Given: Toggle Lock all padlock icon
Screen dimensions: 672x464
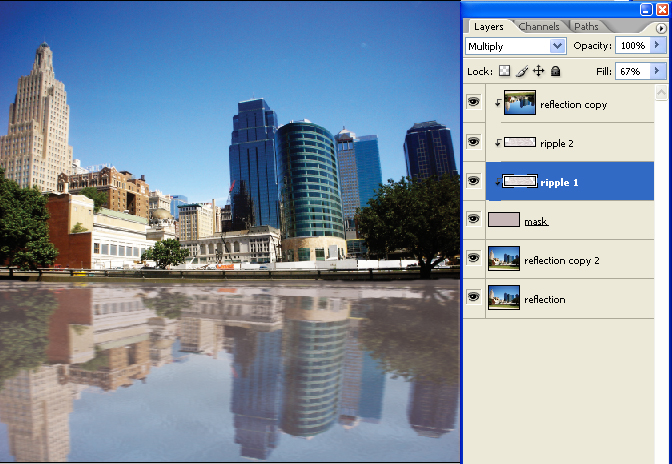Looking at the screenshot, I should (555, 71).
